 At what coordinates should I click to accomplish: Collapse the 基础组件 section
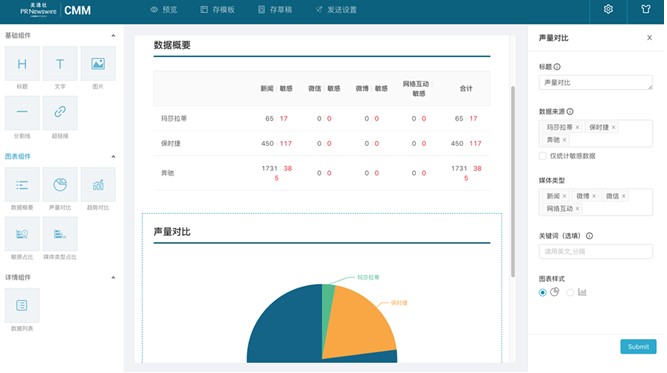(x=113, y=35)
